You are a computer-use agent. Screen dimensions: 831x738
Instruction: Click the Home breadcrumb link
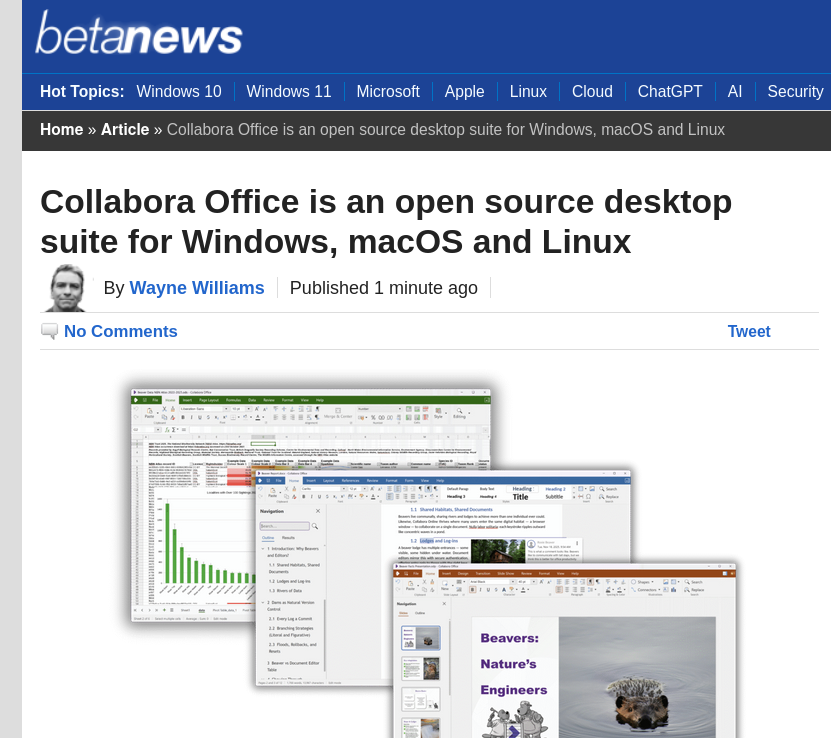[61, 130]
